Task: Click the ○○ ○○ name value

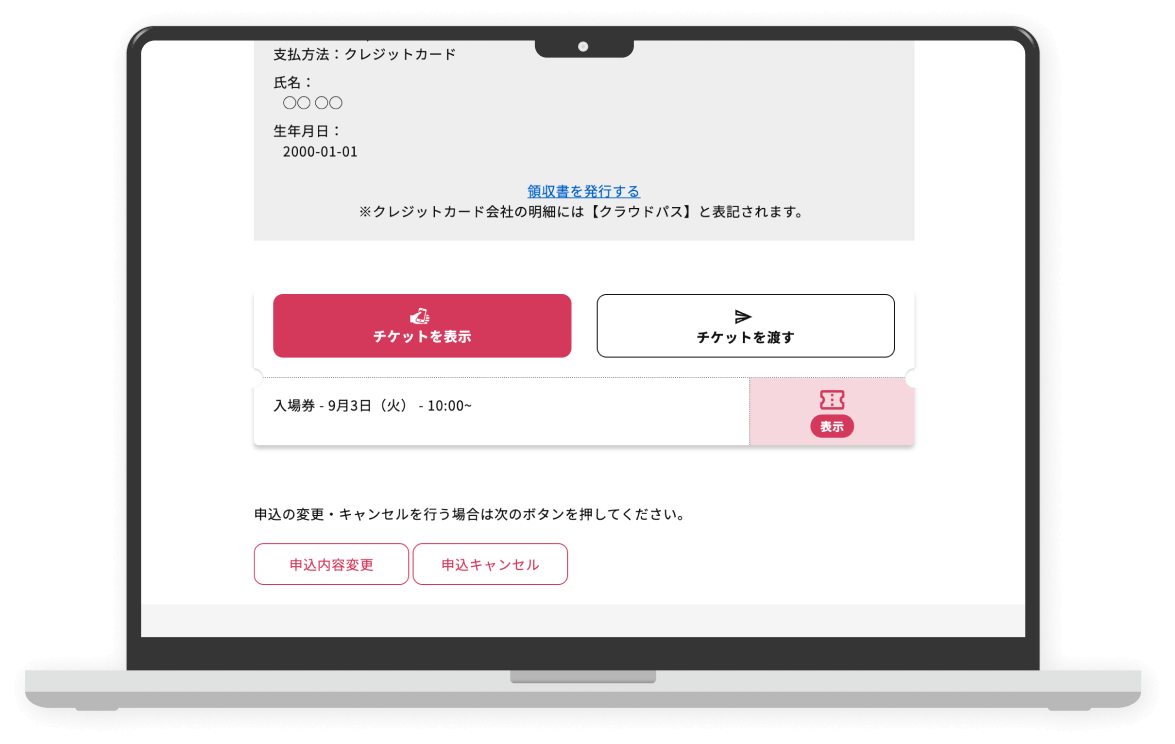Action: [x=312, y=103]
